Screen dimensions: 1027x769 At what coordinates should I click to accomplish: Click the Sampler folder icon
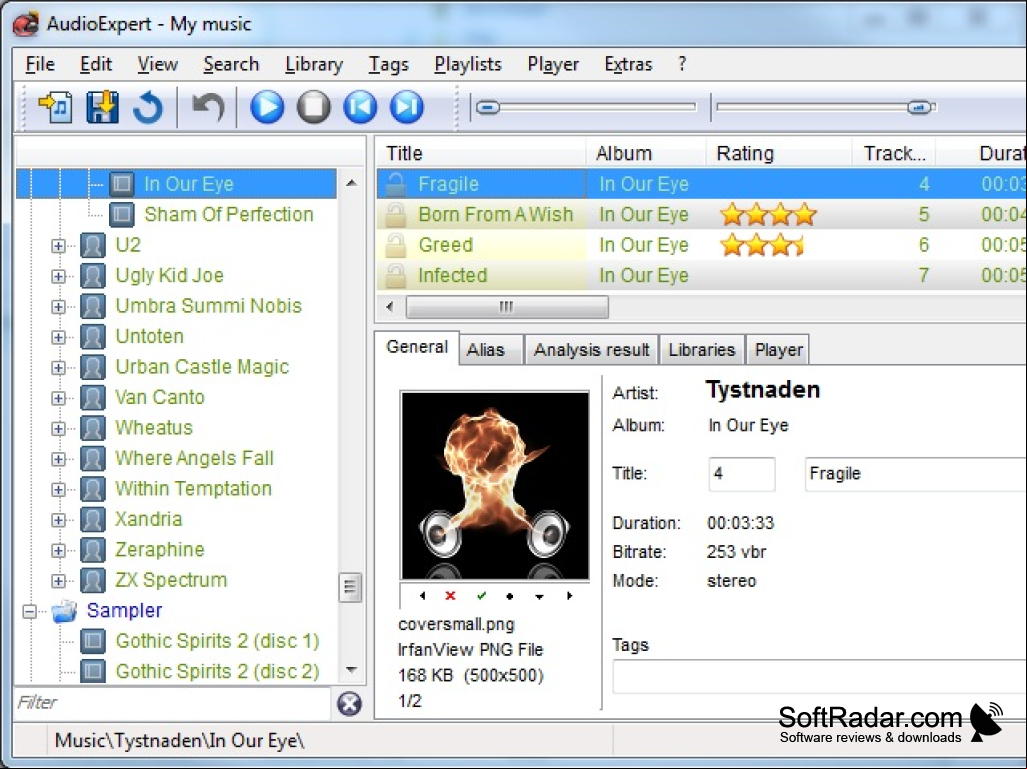click(x=64, y=610)
